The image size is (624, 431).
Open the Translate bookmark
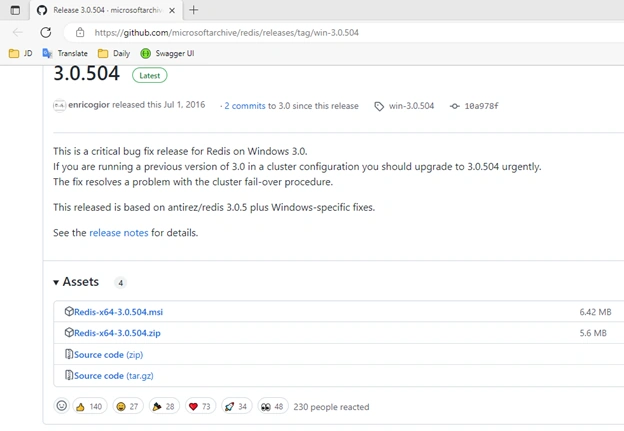click(x=65, y=53)
